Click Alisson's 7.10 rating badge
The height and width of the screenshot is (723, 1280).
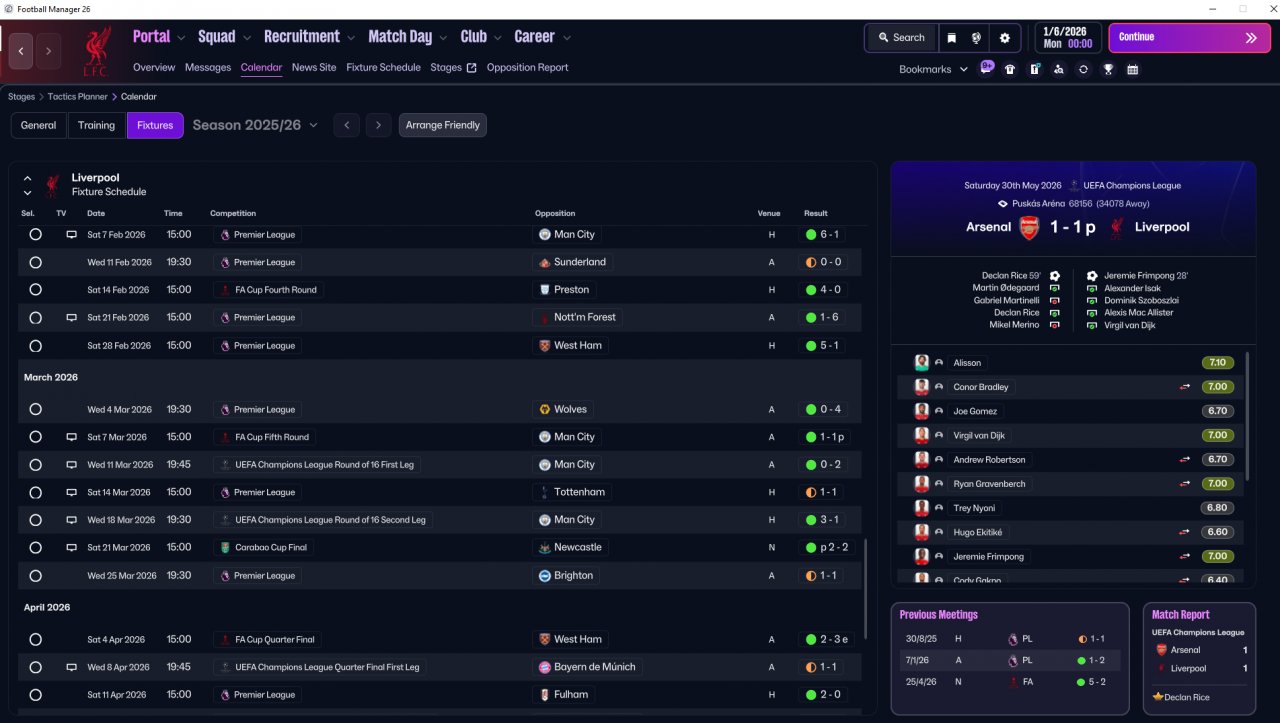tap(1218, 363)
